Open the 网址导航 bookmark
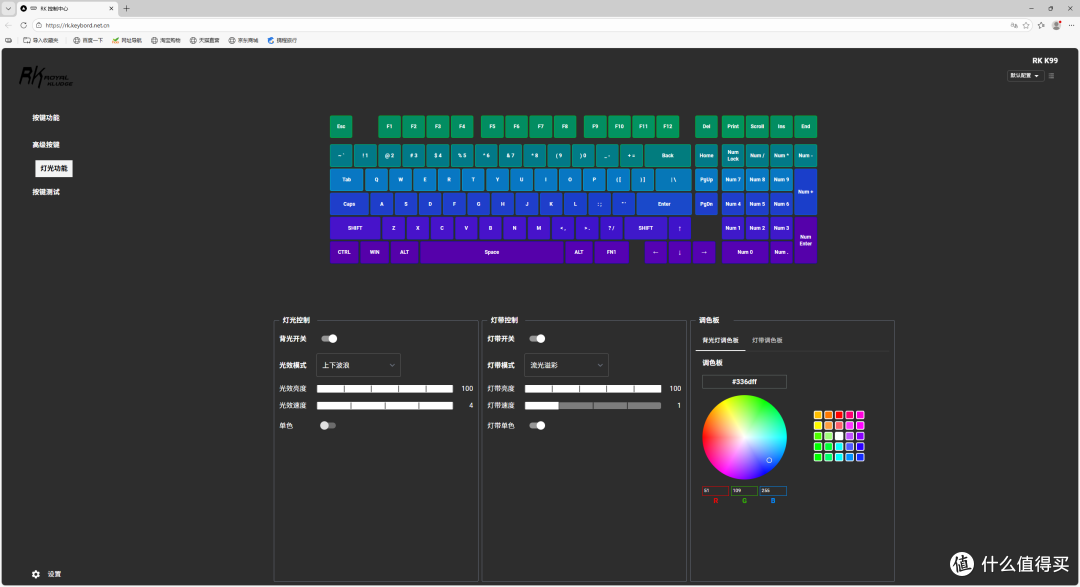This screenshot has width=1080, height=587. [126, 41]
